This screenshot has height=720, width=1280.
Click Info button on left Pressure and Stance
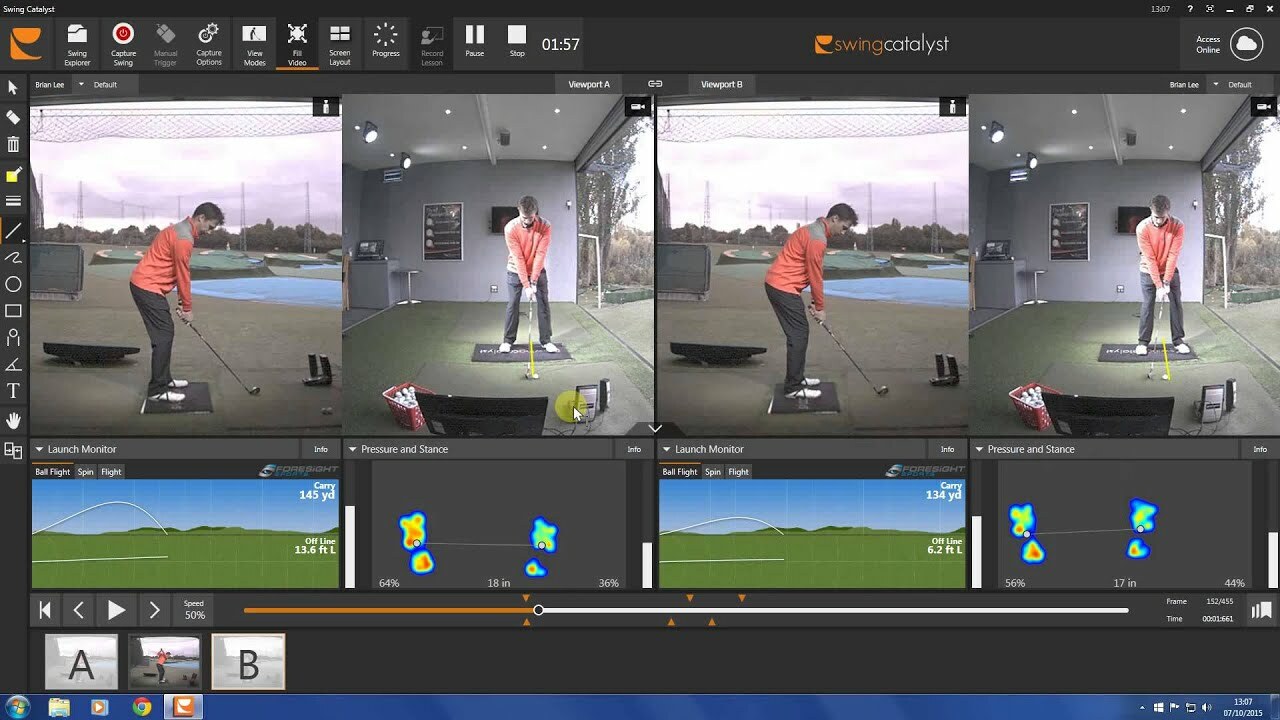pos(634,450)
